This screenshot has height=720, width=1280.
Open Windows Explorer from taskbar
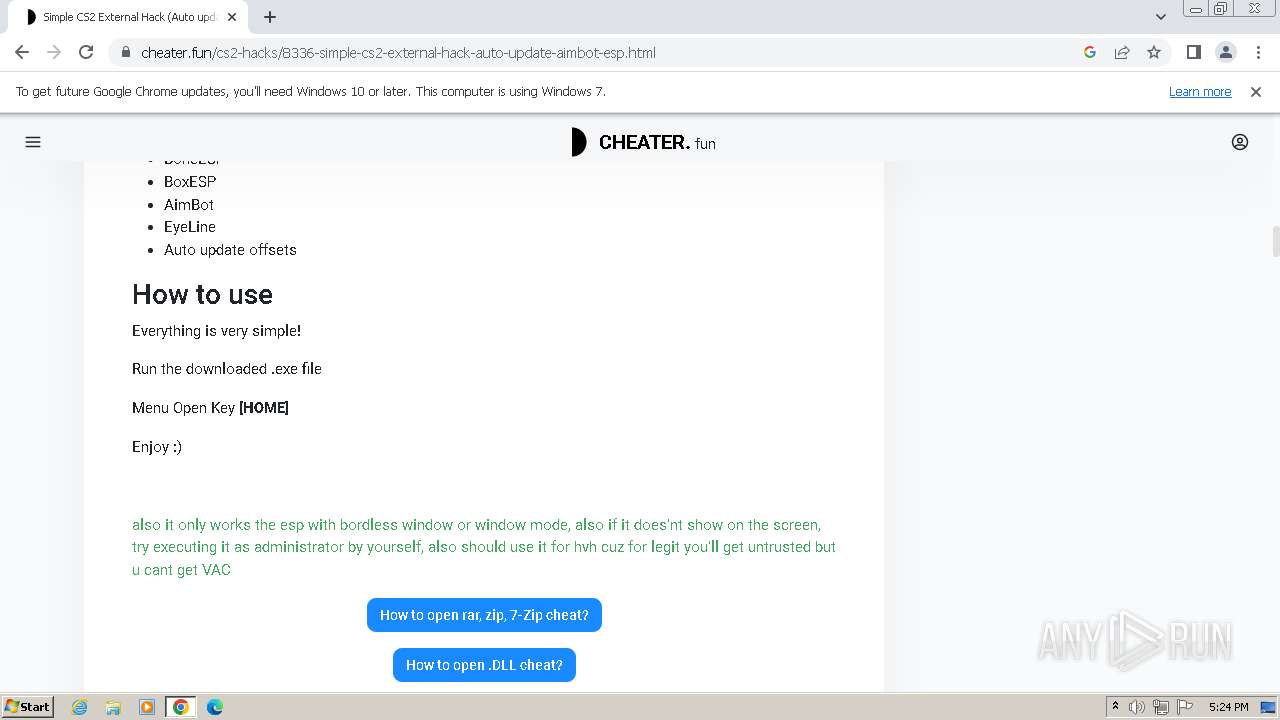click(x=113, y=707)
